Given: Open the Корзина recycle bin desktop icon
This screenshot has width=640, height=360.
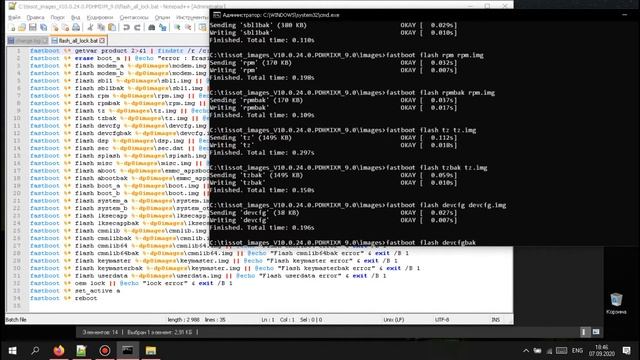Looking at the screenshot, I should pyautogui.click(x=616, y=303).
